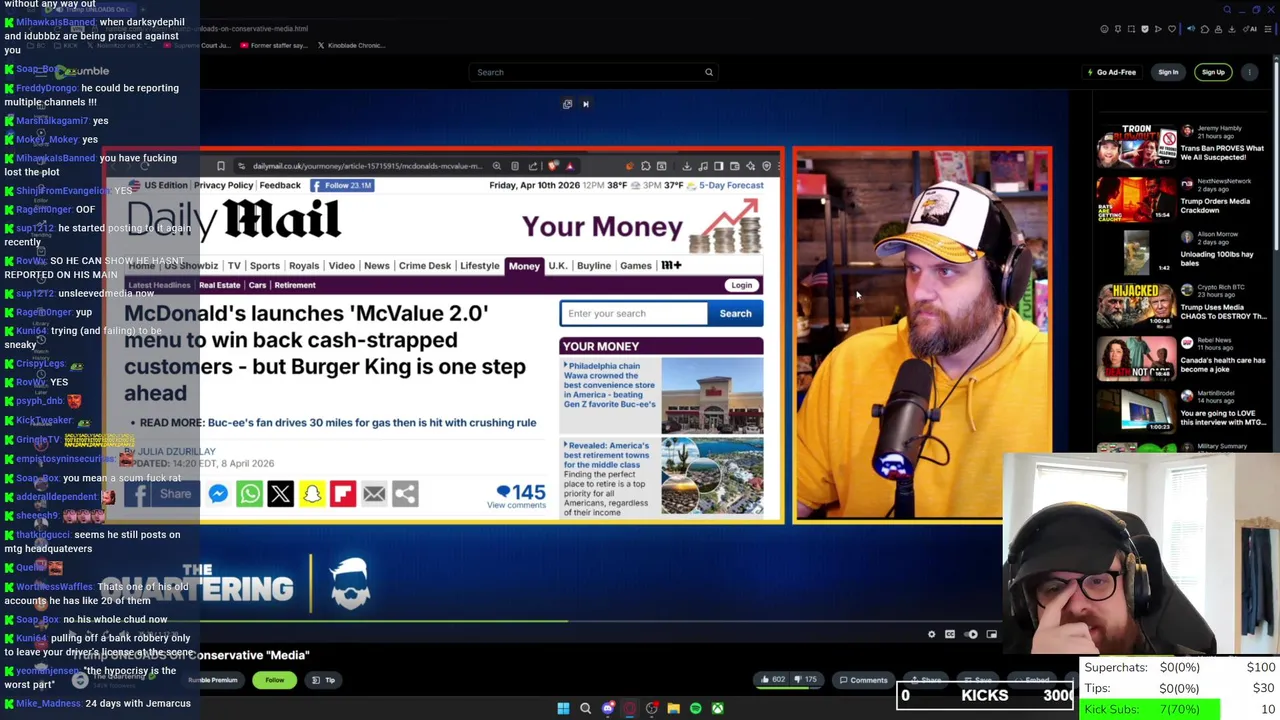Click the Mail+ logo in nav bar

pos(671,266)
